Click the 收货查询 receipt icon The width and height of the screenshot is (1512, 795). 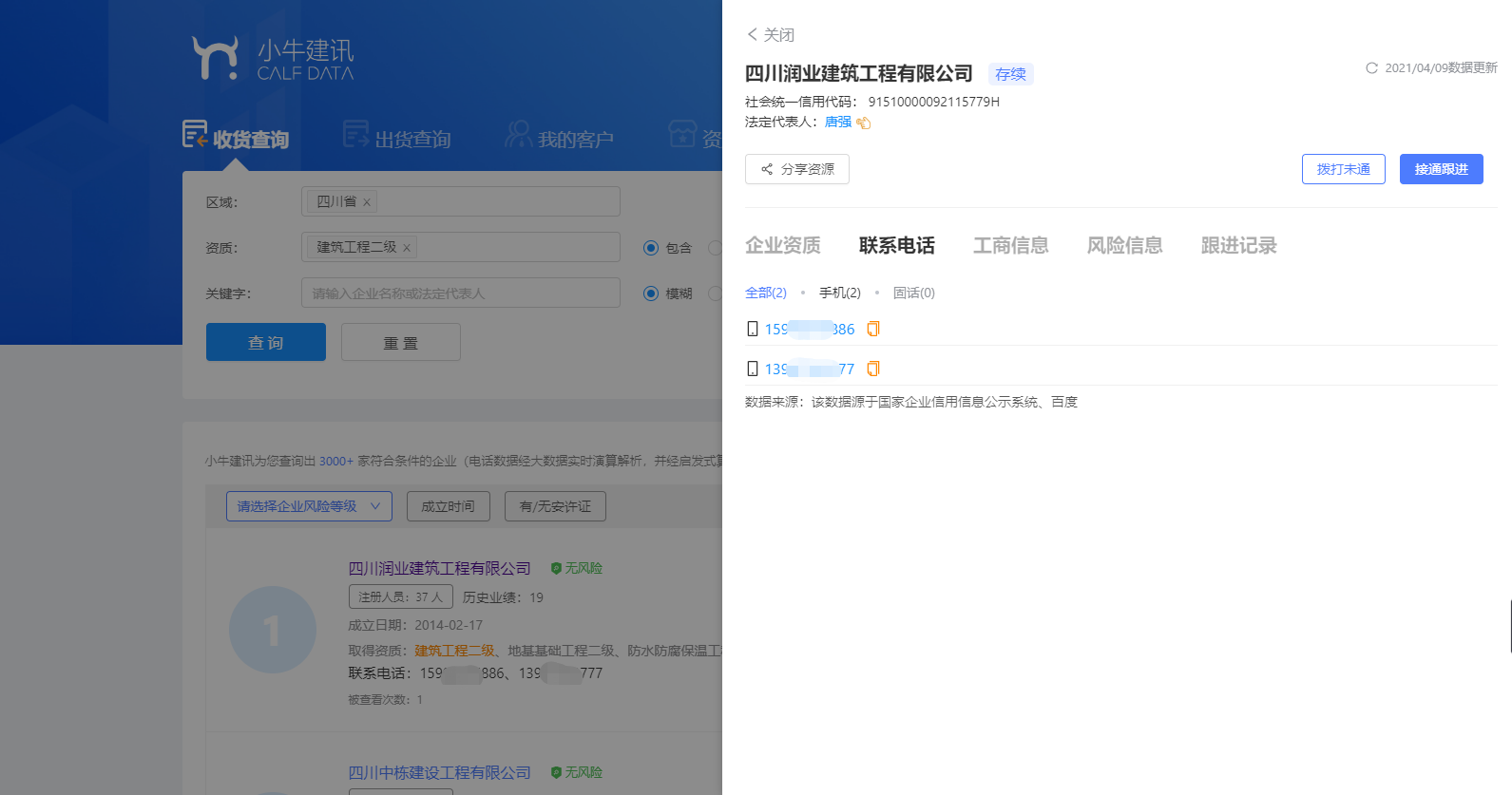click(x=195, y=134)
